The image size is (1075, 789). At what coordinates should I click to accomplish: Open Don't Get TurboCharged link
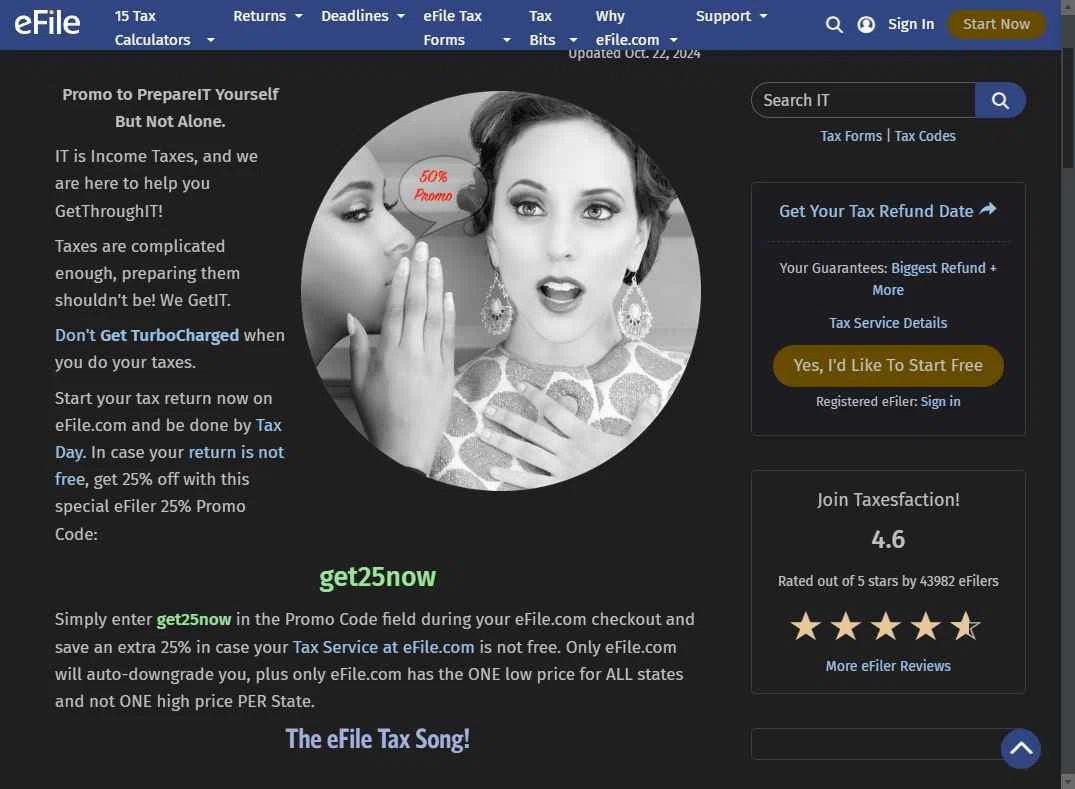pos(147,335)
